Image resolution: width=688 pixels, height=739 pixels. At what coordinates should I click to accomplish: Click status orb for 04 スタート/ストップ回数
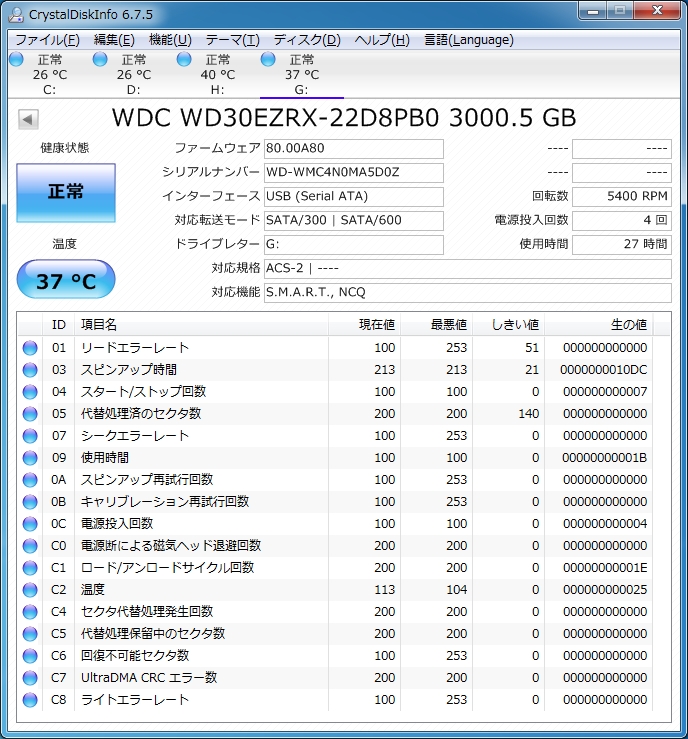30,392
